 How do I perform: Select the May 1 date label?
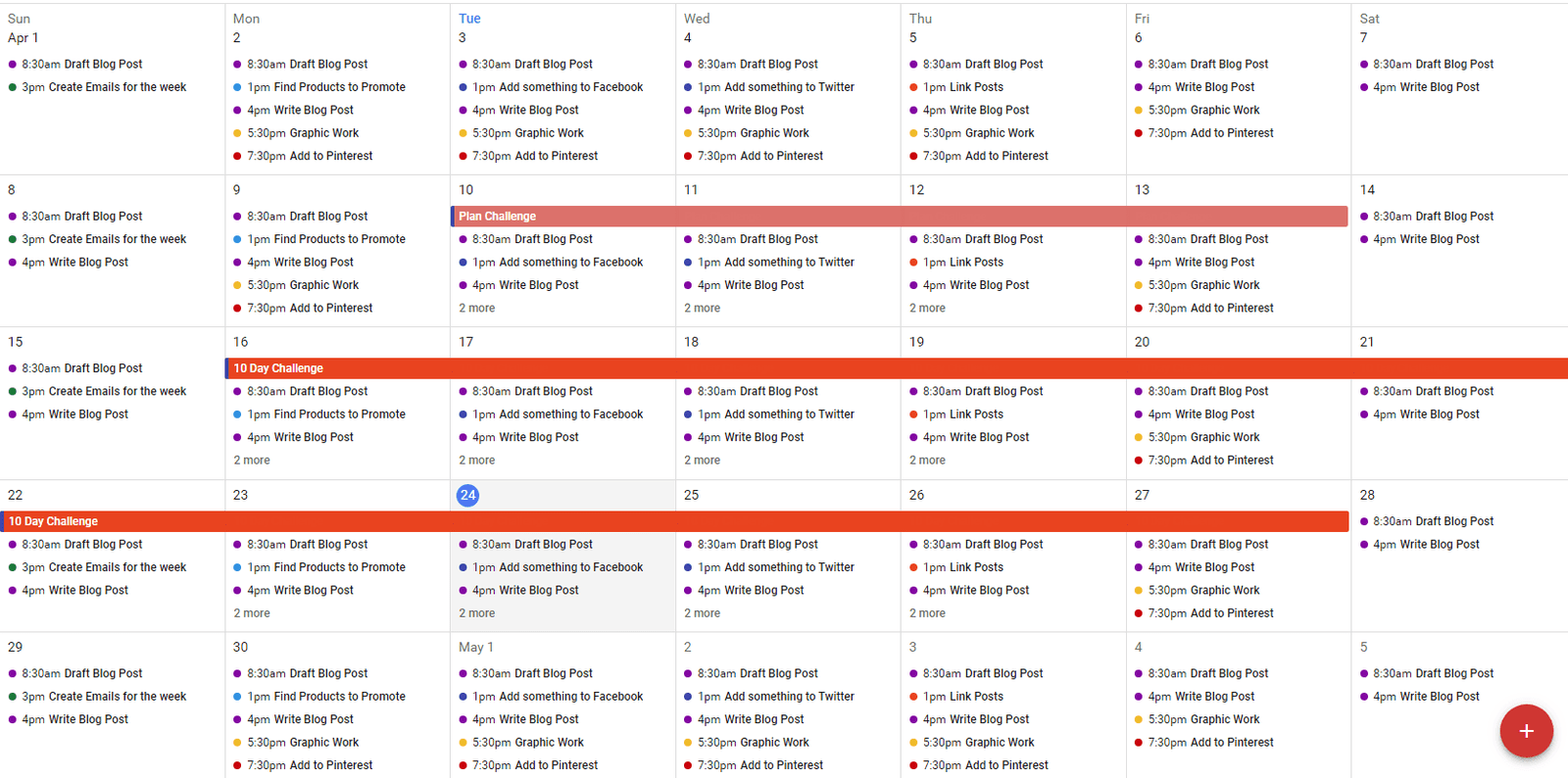tap(475, 647)
